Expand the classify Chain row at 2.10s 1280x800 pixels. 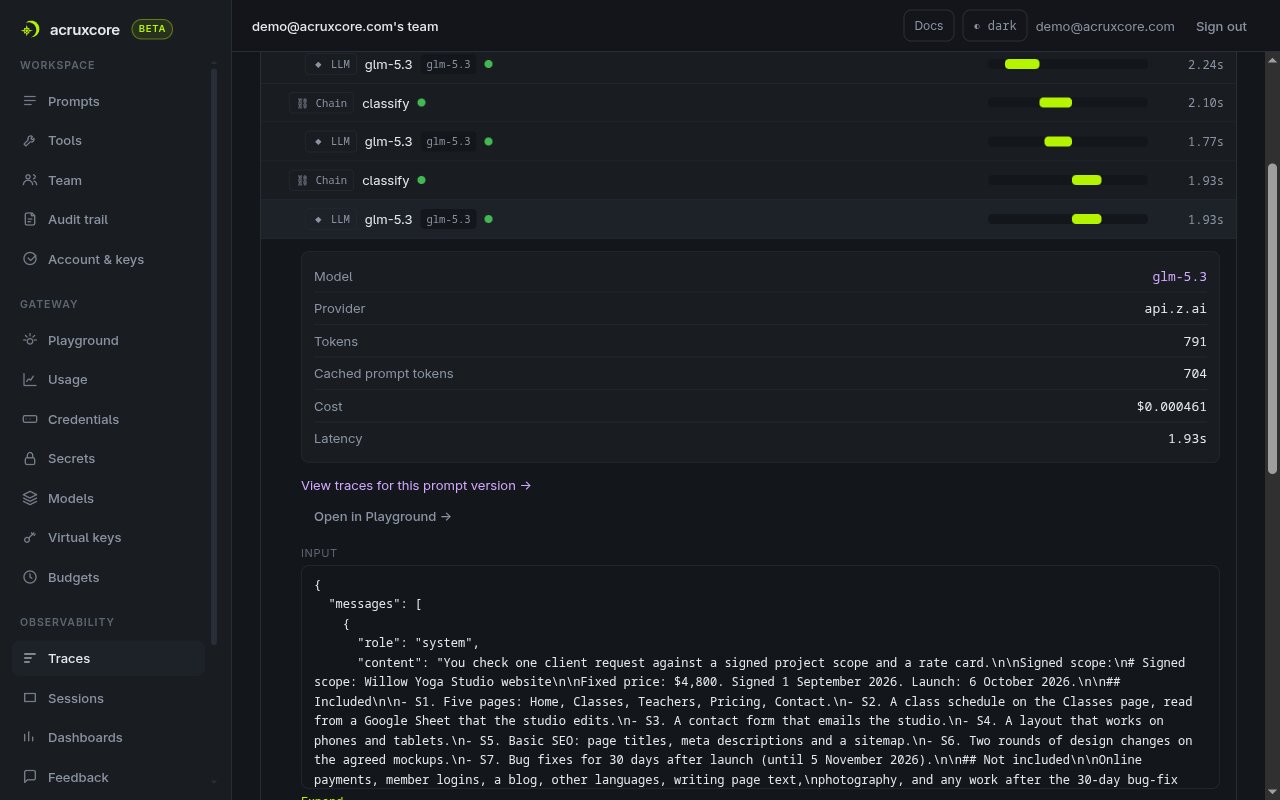pos(748,103)
